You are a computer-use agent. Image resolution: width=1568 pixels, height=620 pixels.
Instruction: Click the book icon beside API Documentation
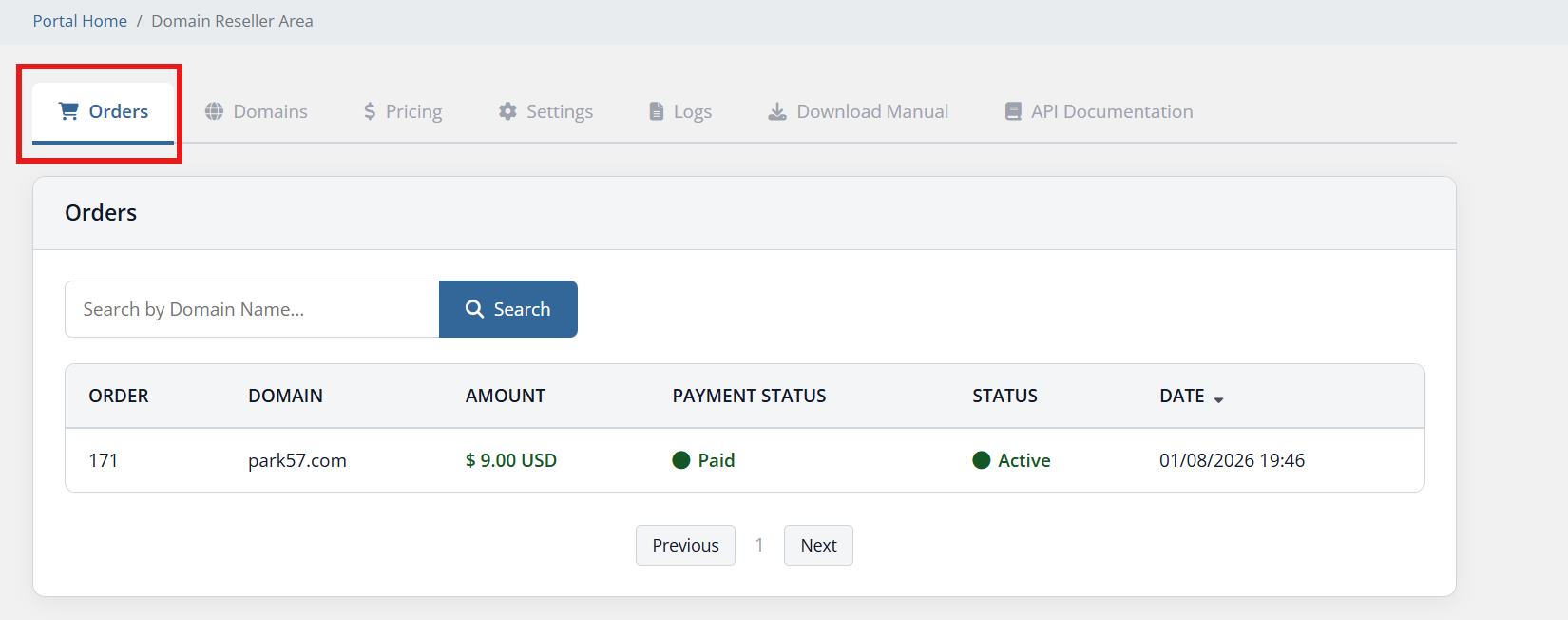pos(1013,111)
